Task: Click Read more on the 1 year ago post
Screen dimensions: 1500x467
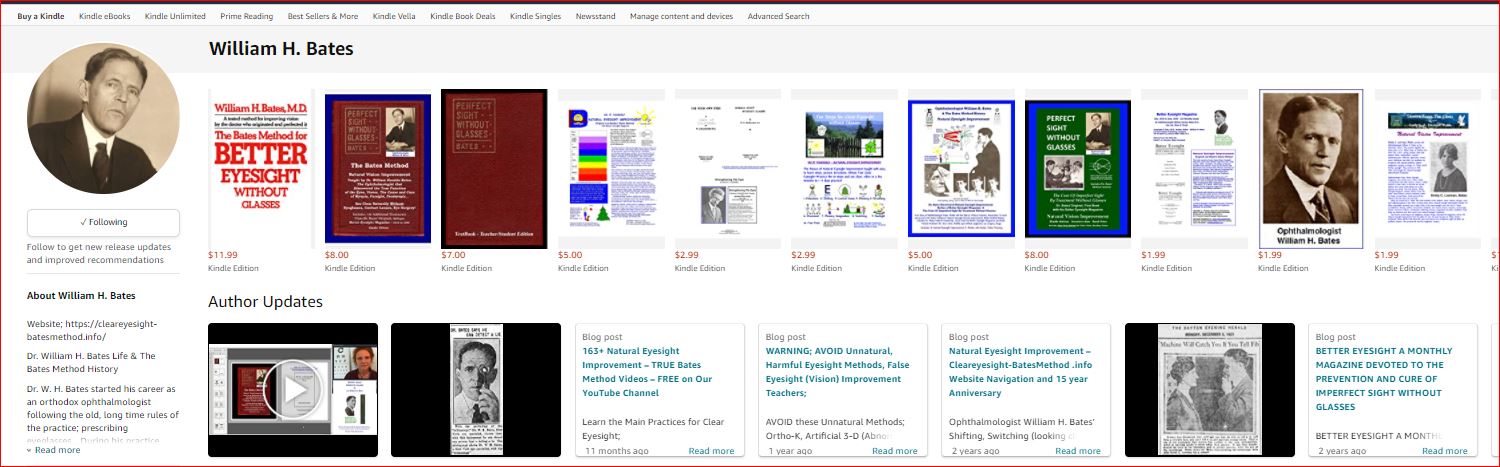Action: click(894, 451)
